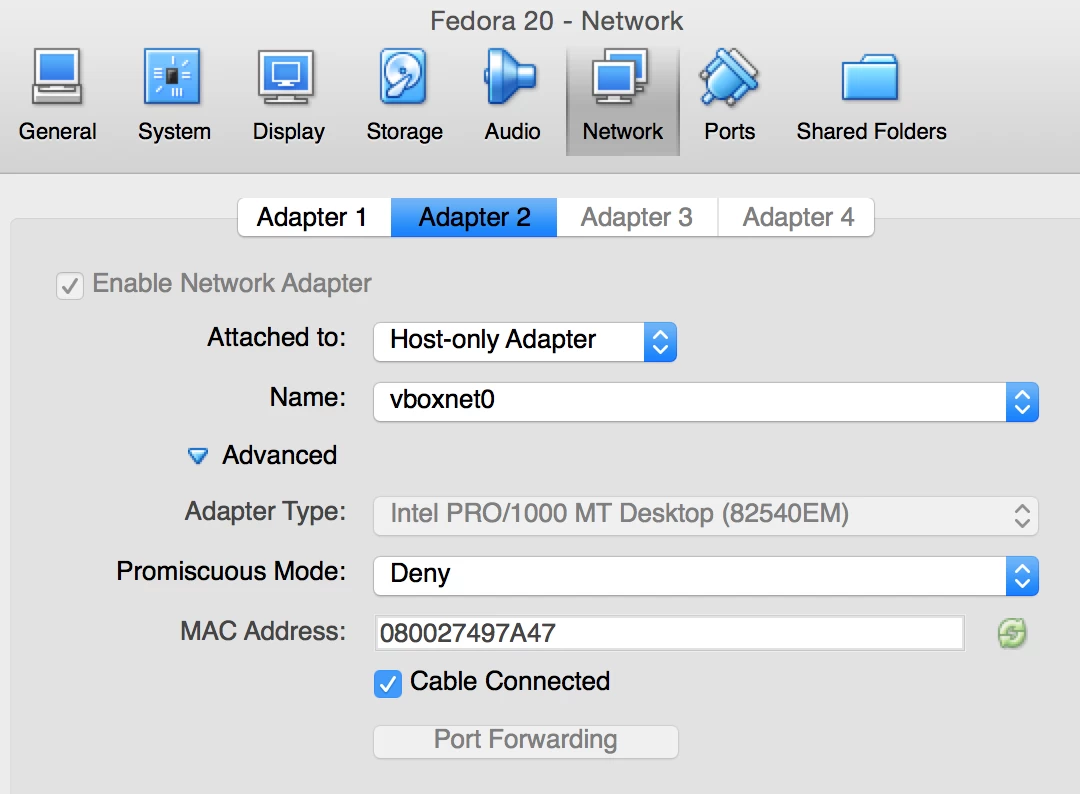
Task: Switch to the Adapter 3 tab
Action: pos(637,218)
